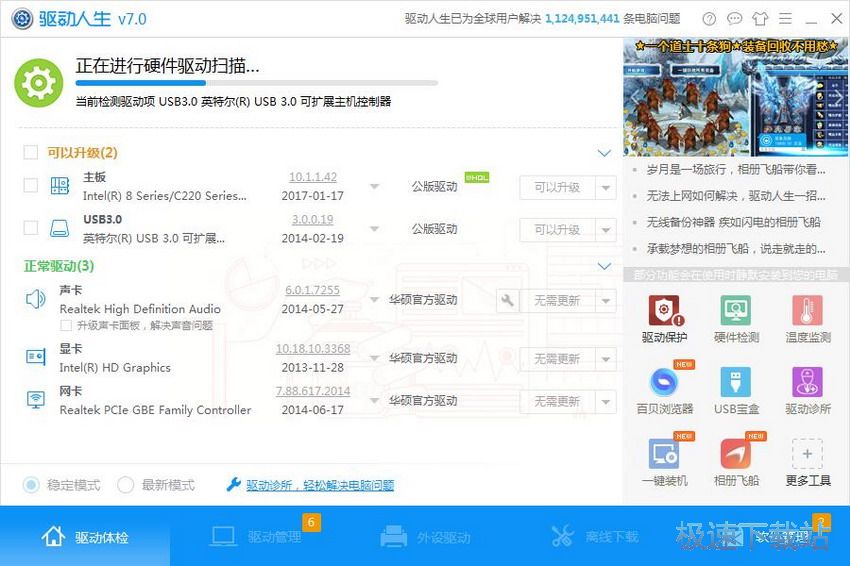Open version dropdown for 声卡 6.0.1.7255
Screen dimensions: 850x566
click(374, 300)
